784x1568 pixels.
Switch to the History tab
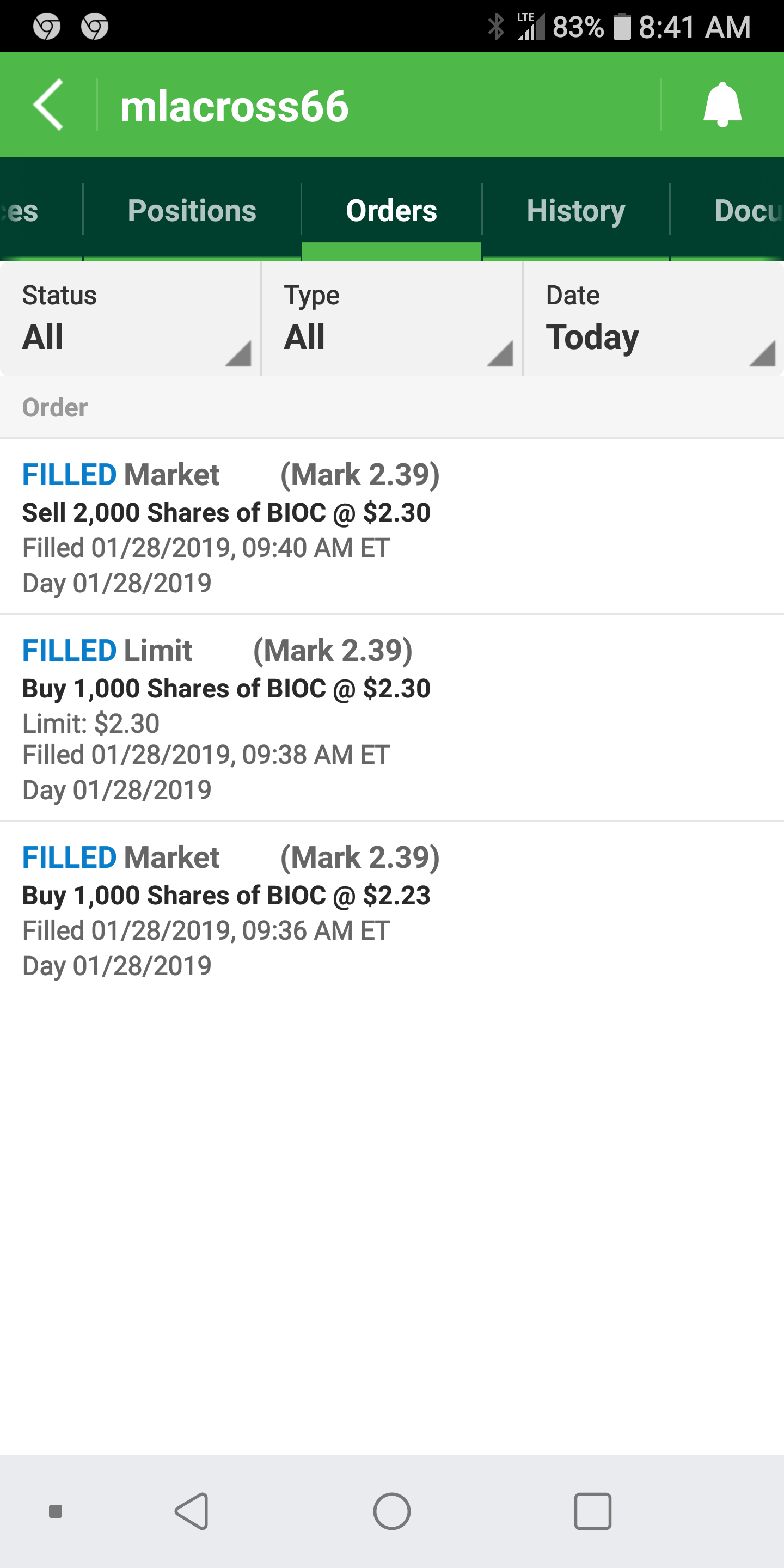[x=575, y=211]
